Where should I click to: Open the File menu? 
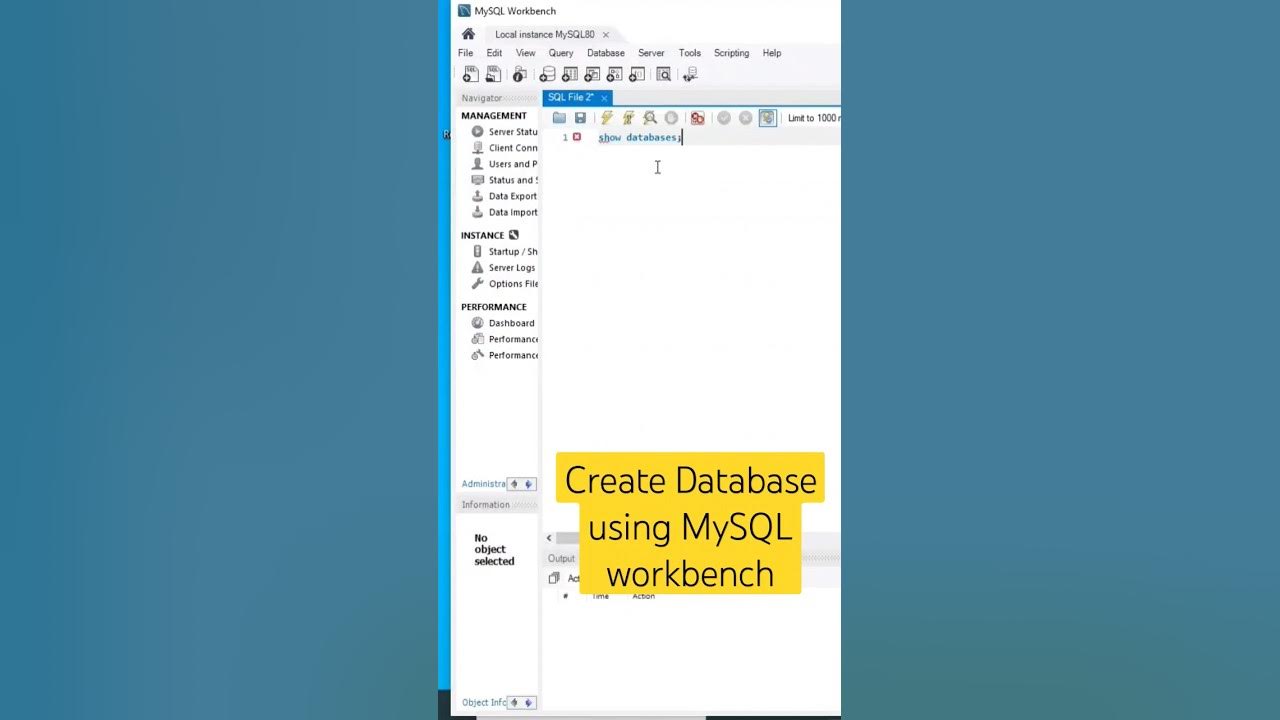pos(465,53)
